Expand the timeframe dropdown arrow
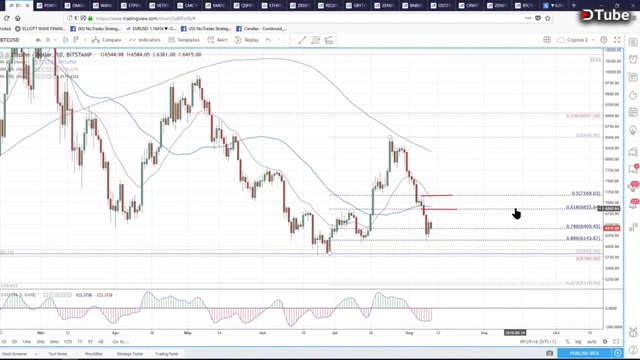This screenshot has width=640, height=360. click(55, 40)
